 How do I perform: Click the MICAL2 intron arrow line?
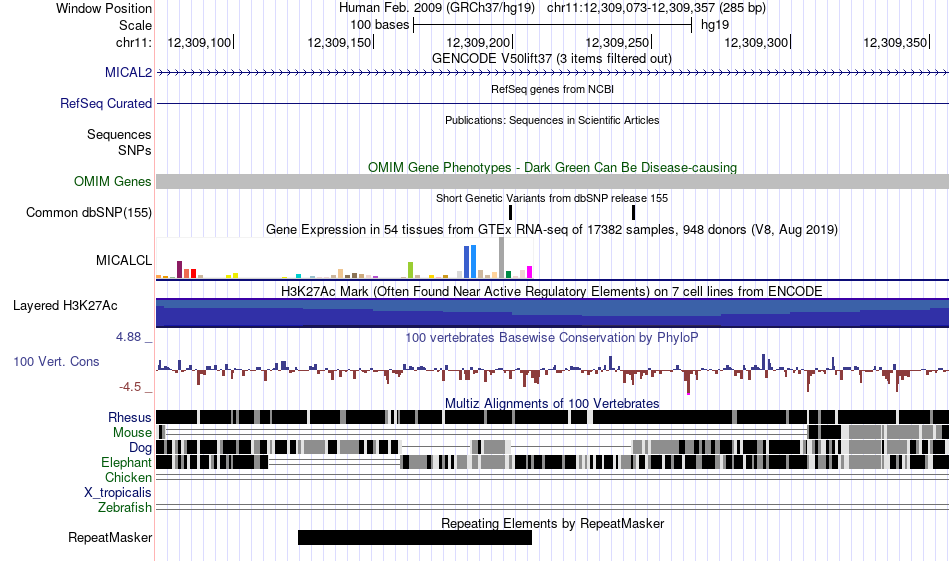coord(553,73)
